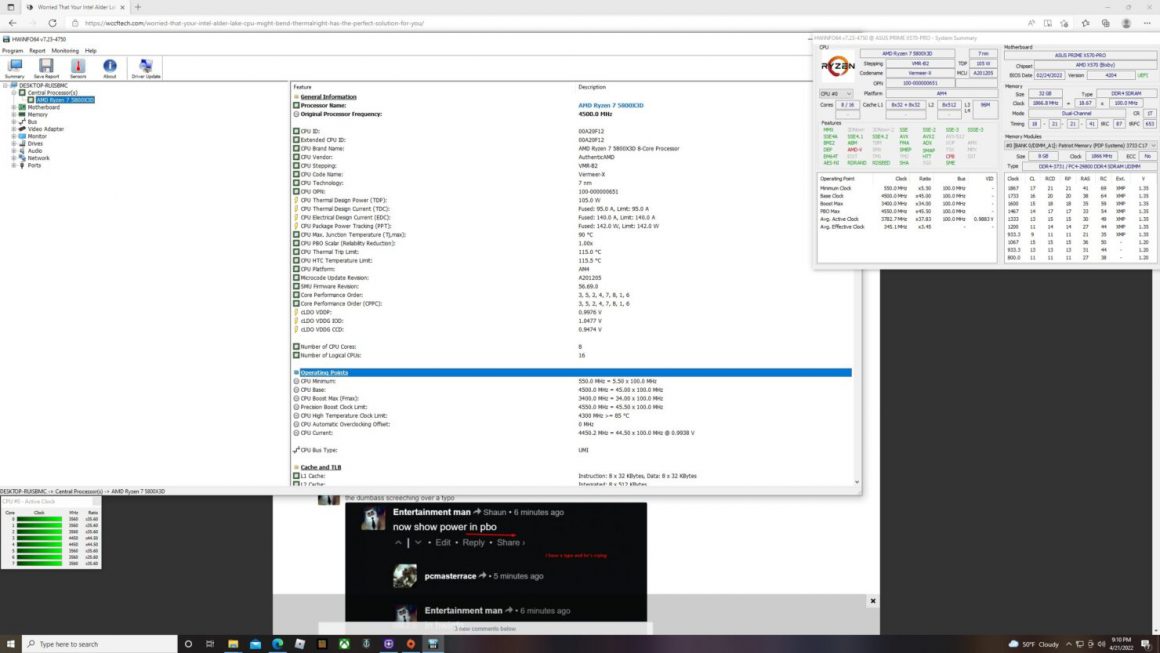Launch Firefox from the taskbar
1160x653 pixels.
point(410,643)
